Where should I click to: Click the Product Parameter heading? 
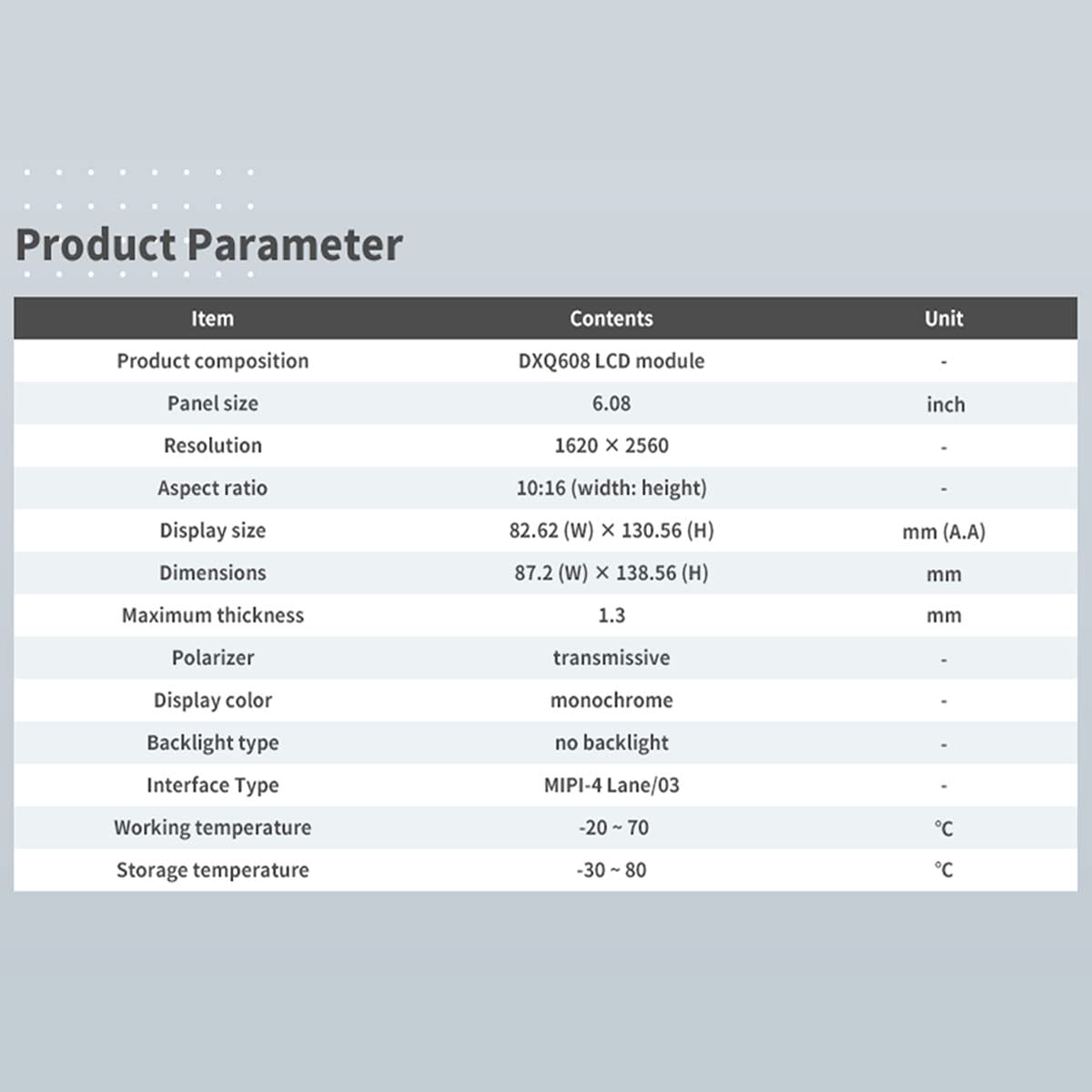pyautogui.click(x=209, y=245)
